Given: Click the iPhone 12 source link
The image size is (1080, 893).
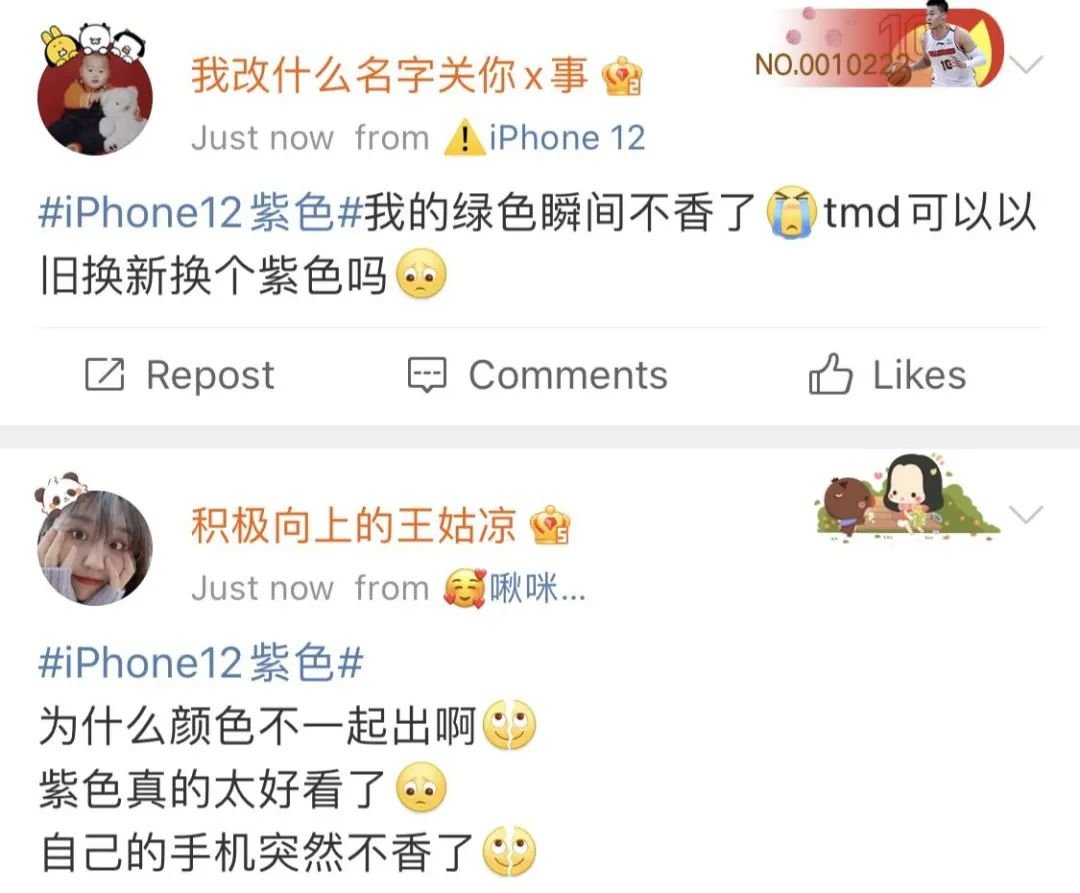Looking at the screenshot, I should click(x=567, y=138).
